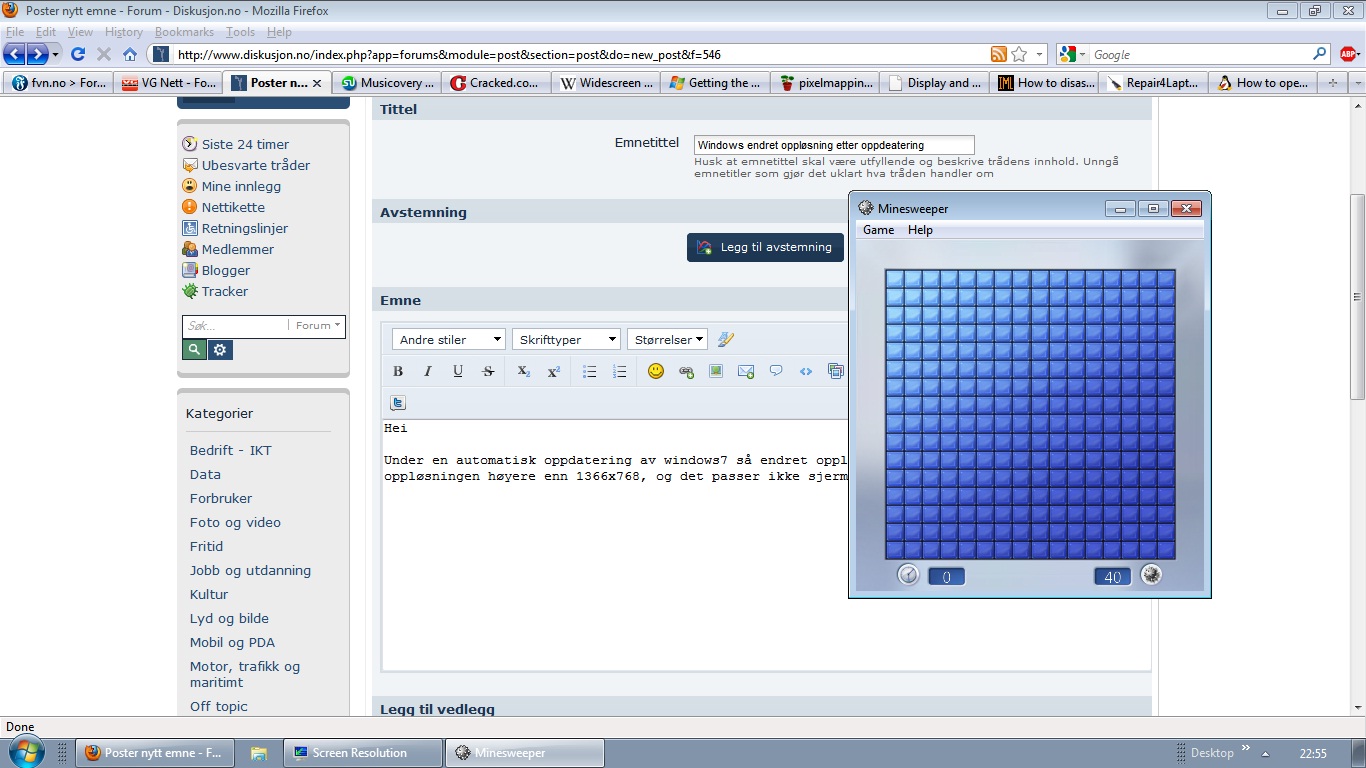Click the sidebar search text field
This screenshot has height=768, width=1366.
[236, 325]
